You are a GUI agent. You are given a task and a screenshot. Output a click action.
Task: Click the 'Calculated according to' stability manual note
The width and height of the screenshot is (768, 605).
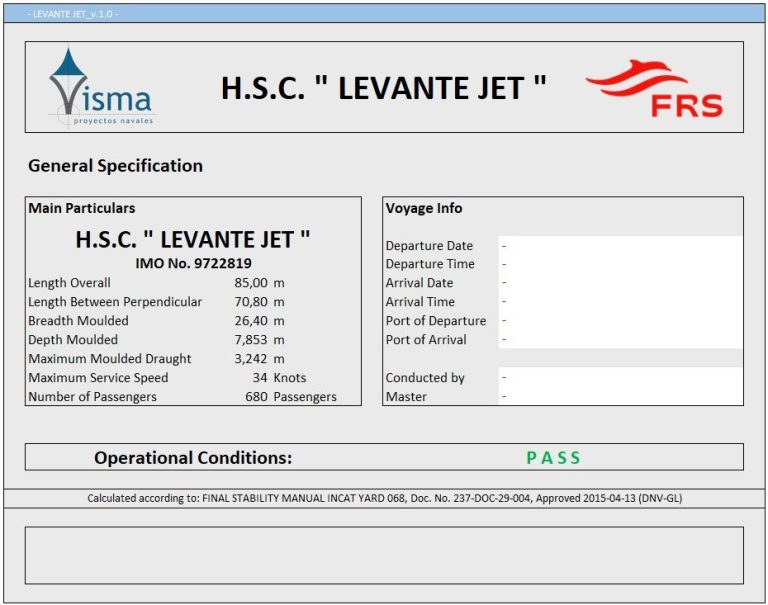(384, 498)
